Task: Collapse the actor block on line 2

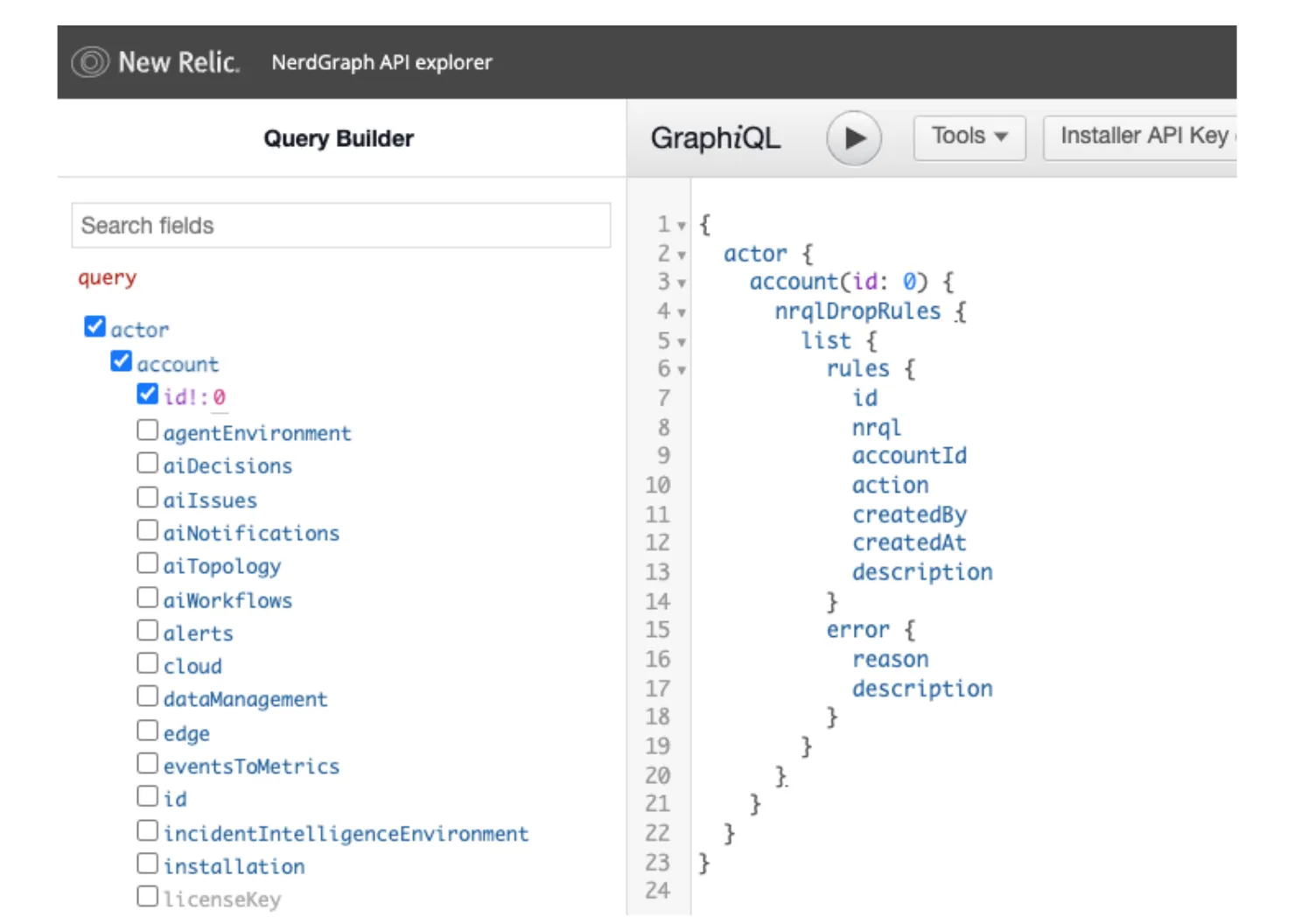Action: (x=681, y=254)
